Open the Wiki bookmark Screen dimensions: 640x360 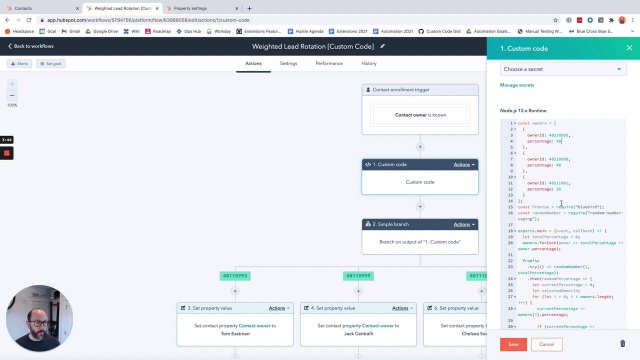(x=131, y=31)
